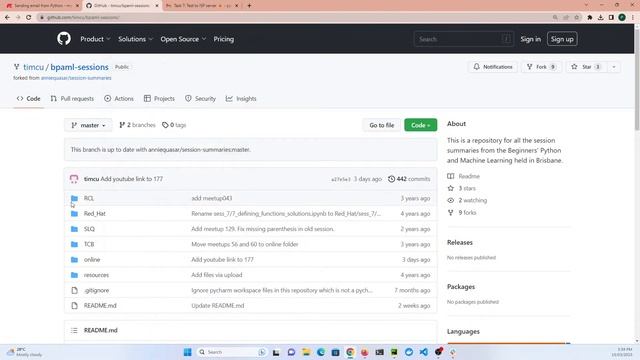Switch to the Pull requests tab
Viewport: 640px width, 360px height.
pos(72,99)
